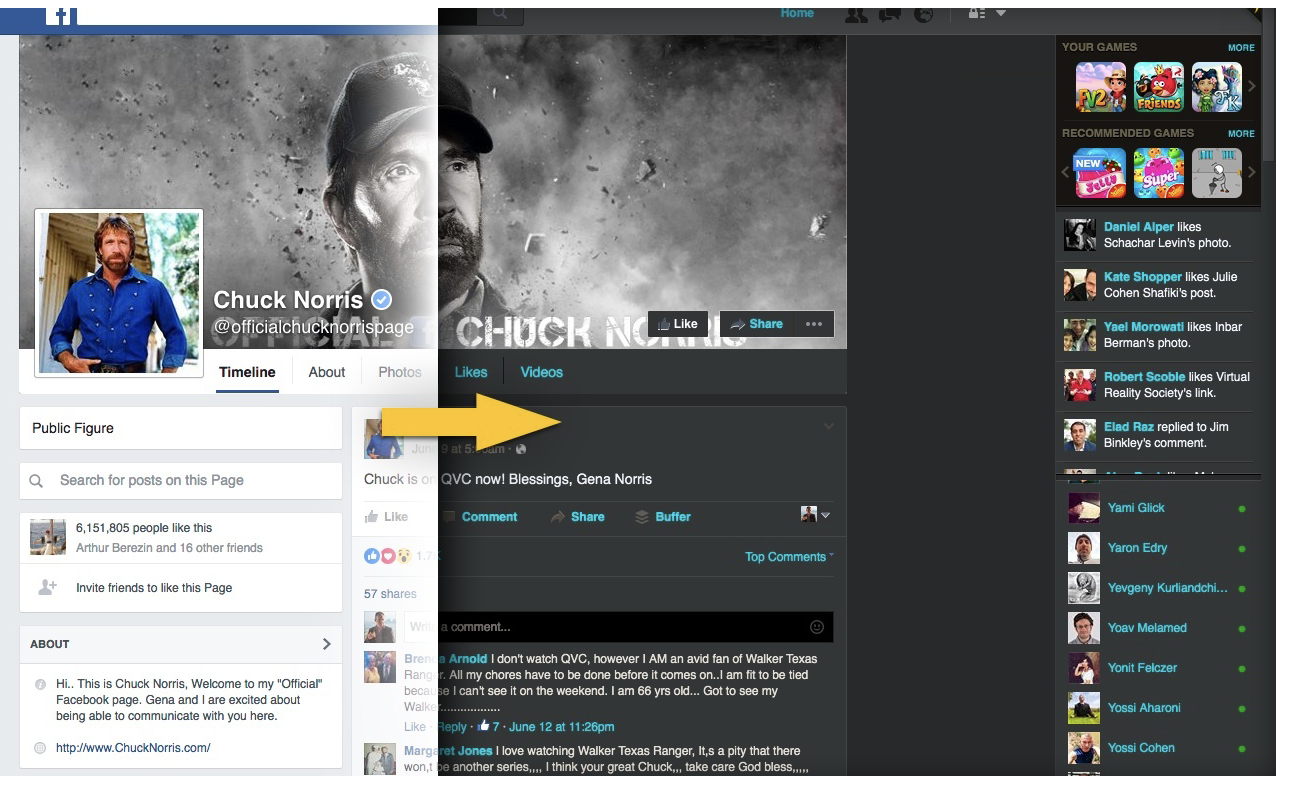The height and width of the screenshot is (794, 1290).
Task: Open privacy shortcuts lock icon
Action: 976,14
